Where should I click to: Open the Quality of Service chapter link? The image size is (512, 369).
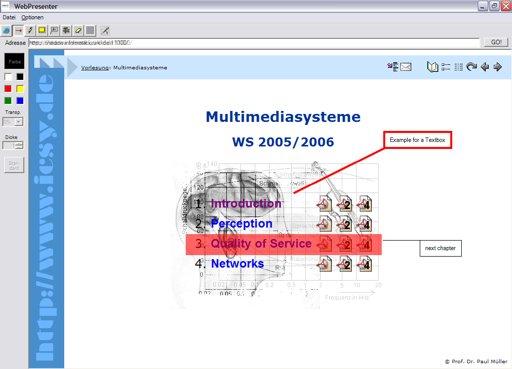261,244
